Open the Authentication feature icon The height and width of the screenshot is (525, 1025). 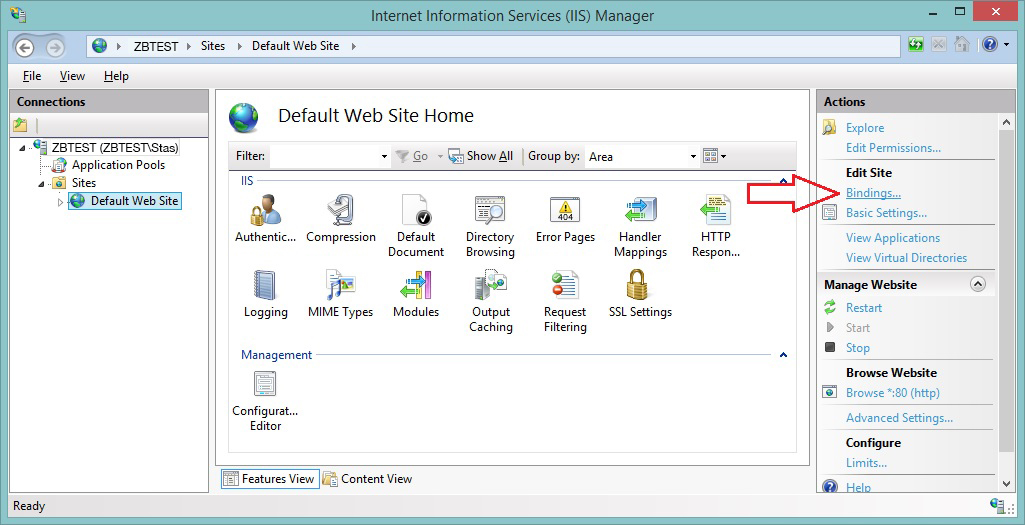pos(265,211)
